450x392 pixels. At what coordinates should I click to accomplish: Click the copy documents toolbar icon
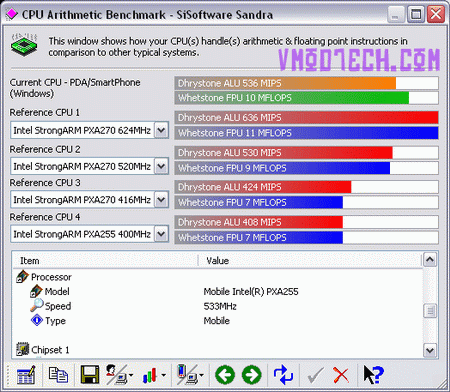click(58, 375)
